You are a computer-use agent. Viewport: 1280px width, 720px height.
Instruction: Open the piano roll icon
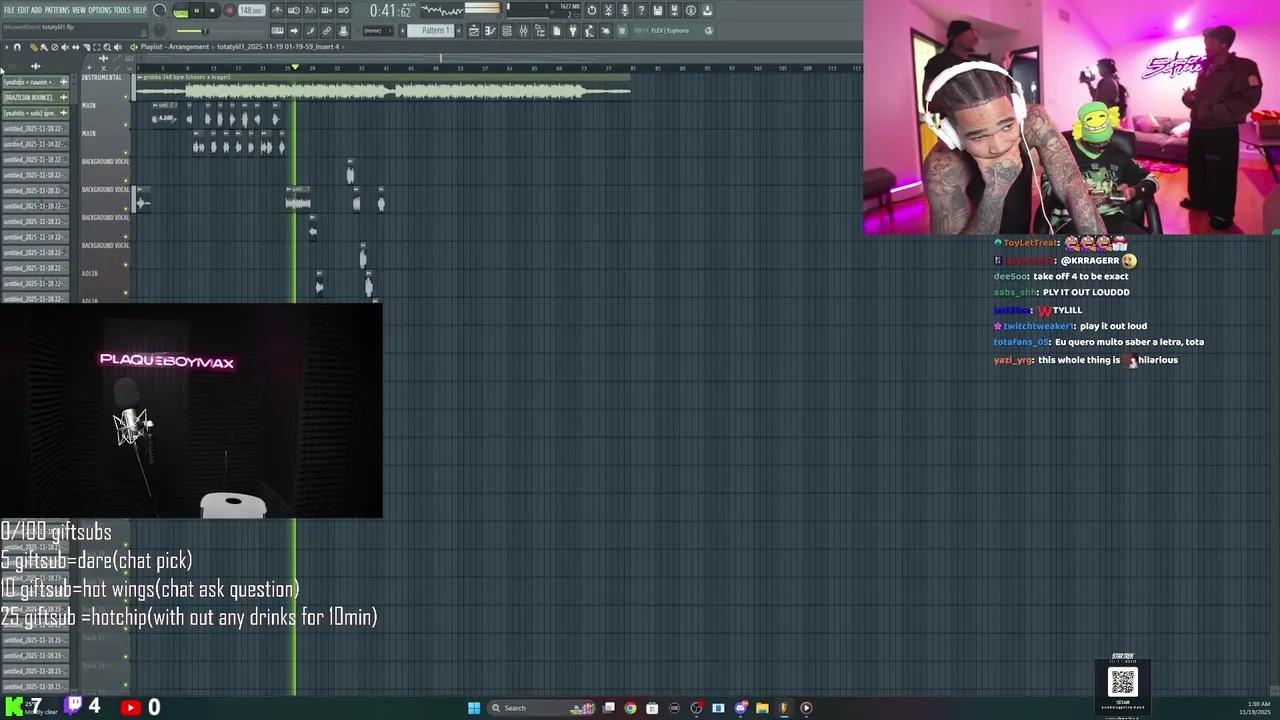[490, 31]
